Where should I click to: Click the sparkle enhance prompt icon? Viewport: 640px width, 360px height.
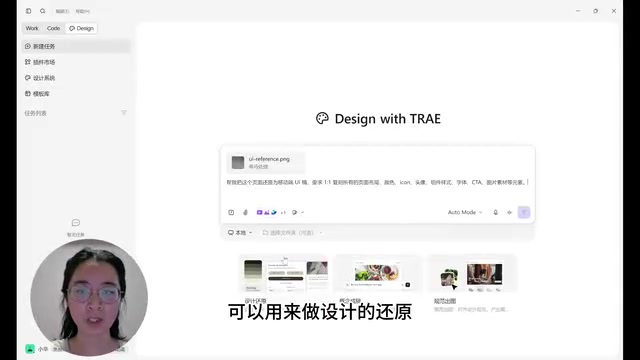509,212
